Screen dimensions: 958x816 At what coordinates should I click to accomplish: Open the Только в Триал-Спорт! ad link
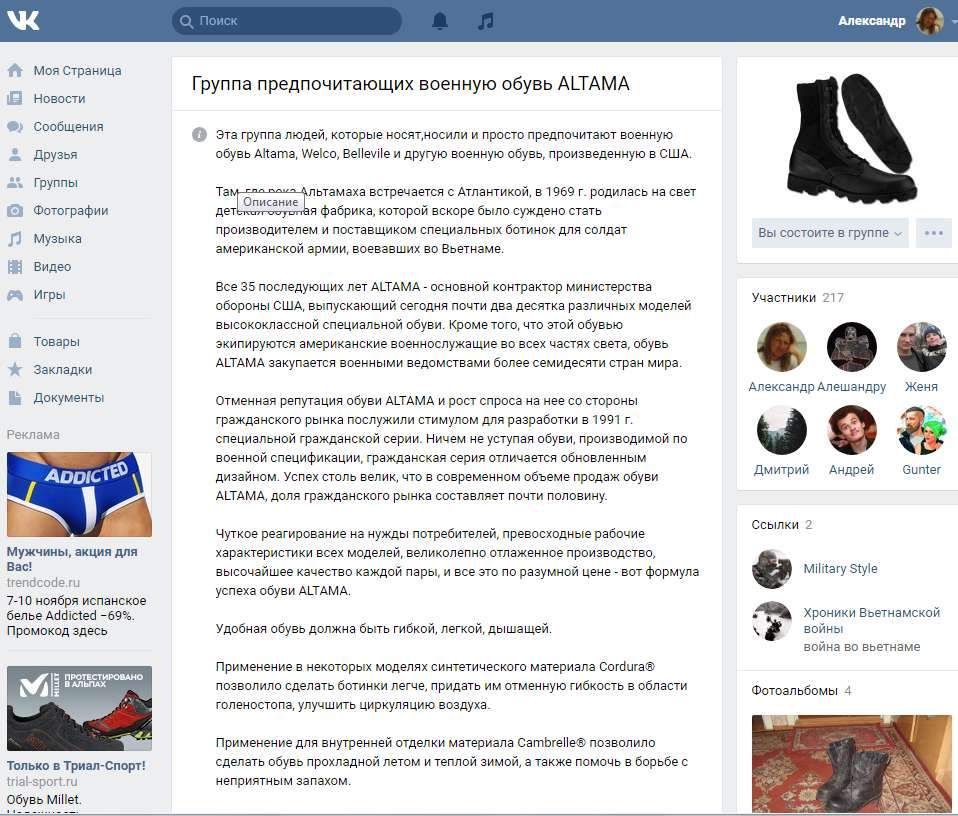coord(76,765)
